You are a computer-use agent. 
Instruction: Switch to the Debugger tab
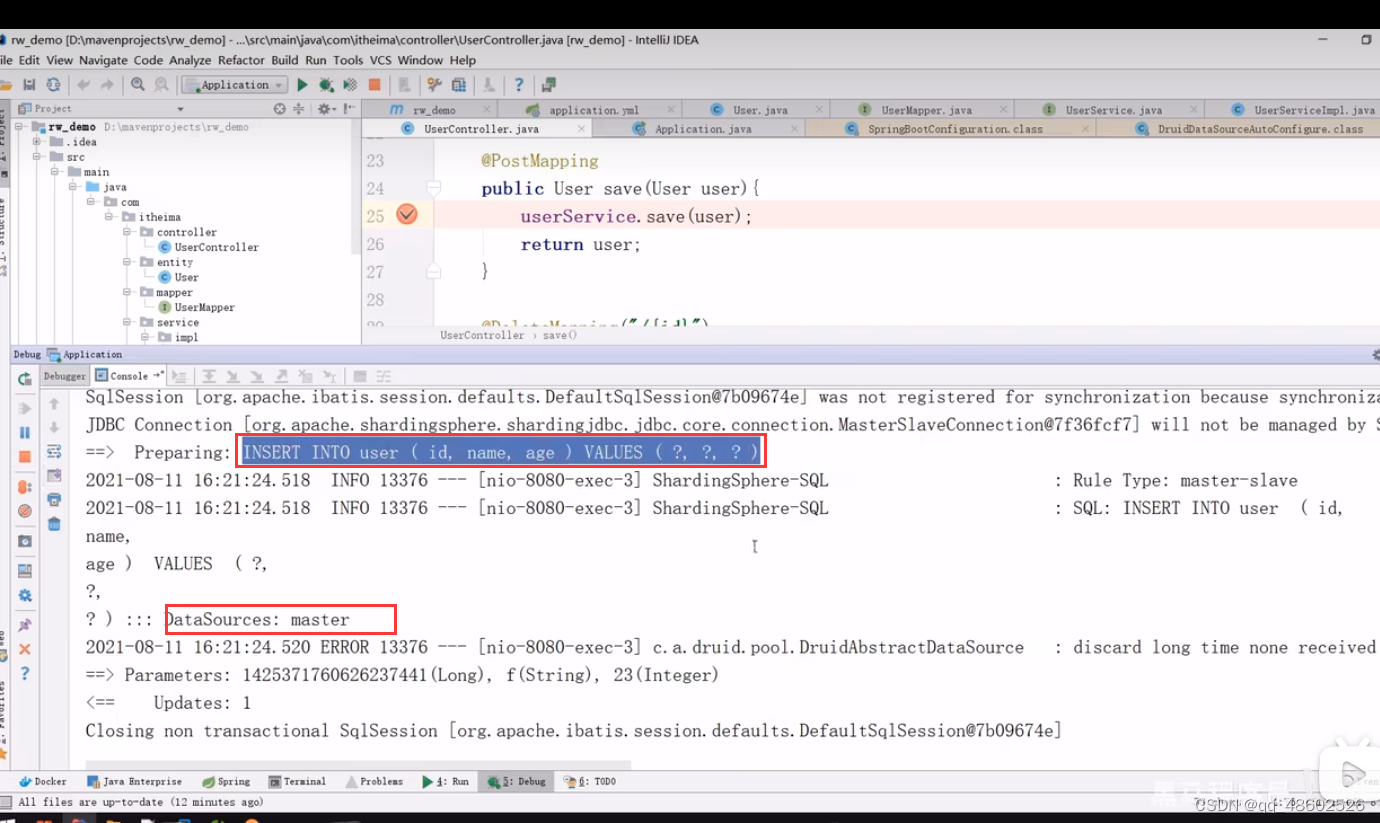[x=64, y=376]
